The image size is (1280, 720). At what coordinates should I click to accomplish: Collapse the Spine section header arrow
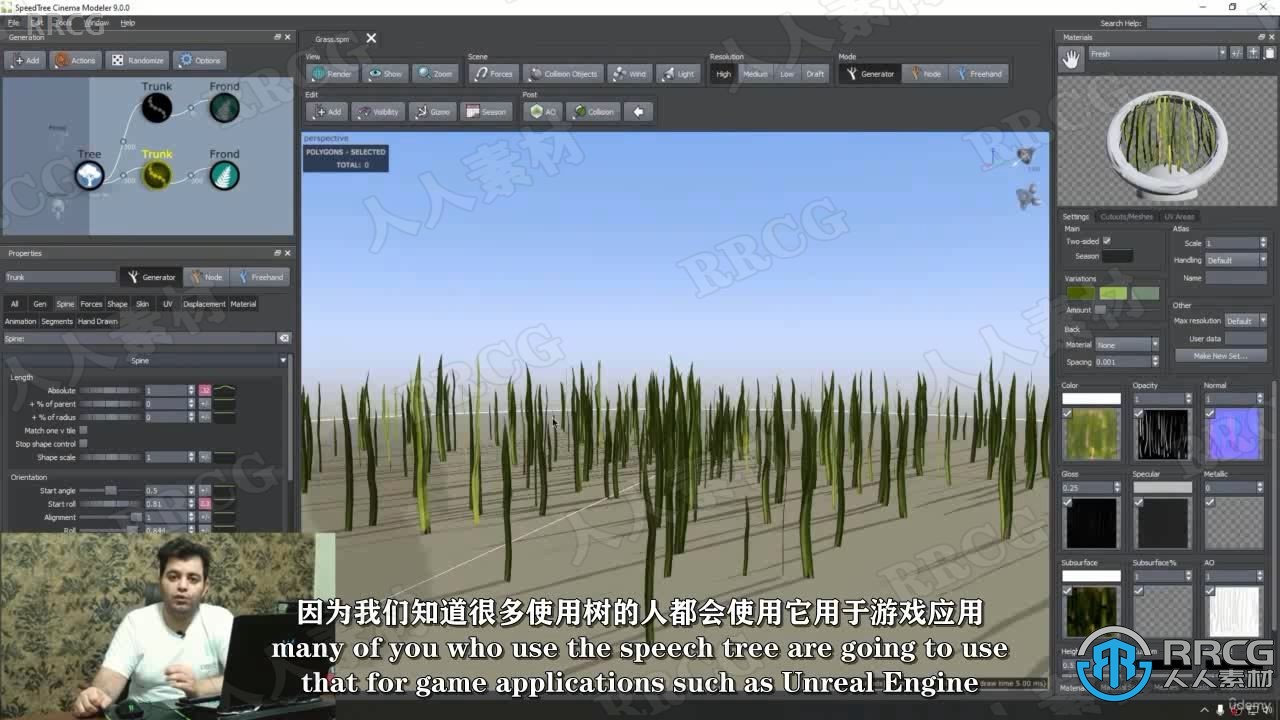pyautogui.click(x=283, y=360)
